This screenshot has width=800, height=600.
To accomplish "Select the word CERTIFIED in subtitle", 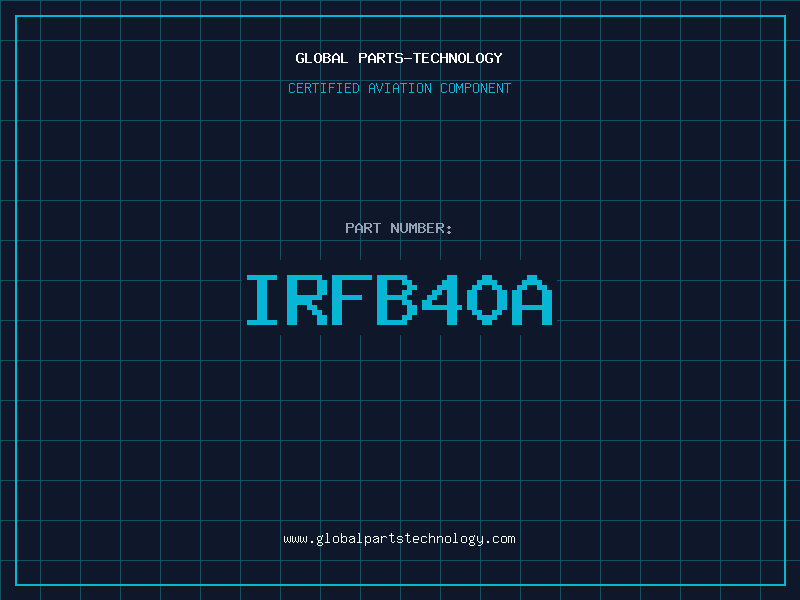I will (x=322, y=88).
